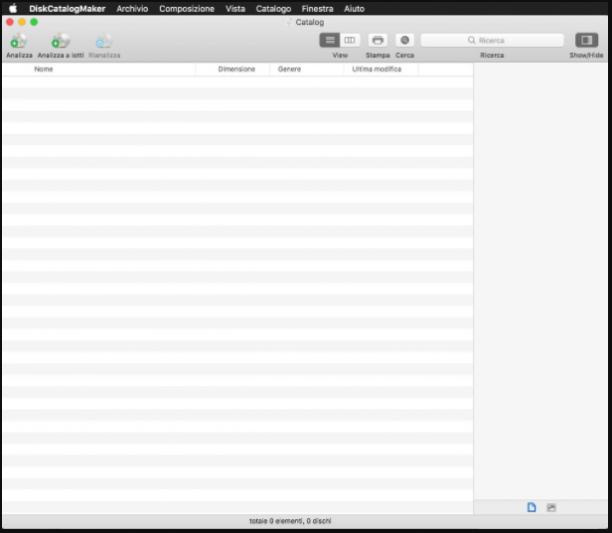Open the Aiuto menu

point(354,9)
